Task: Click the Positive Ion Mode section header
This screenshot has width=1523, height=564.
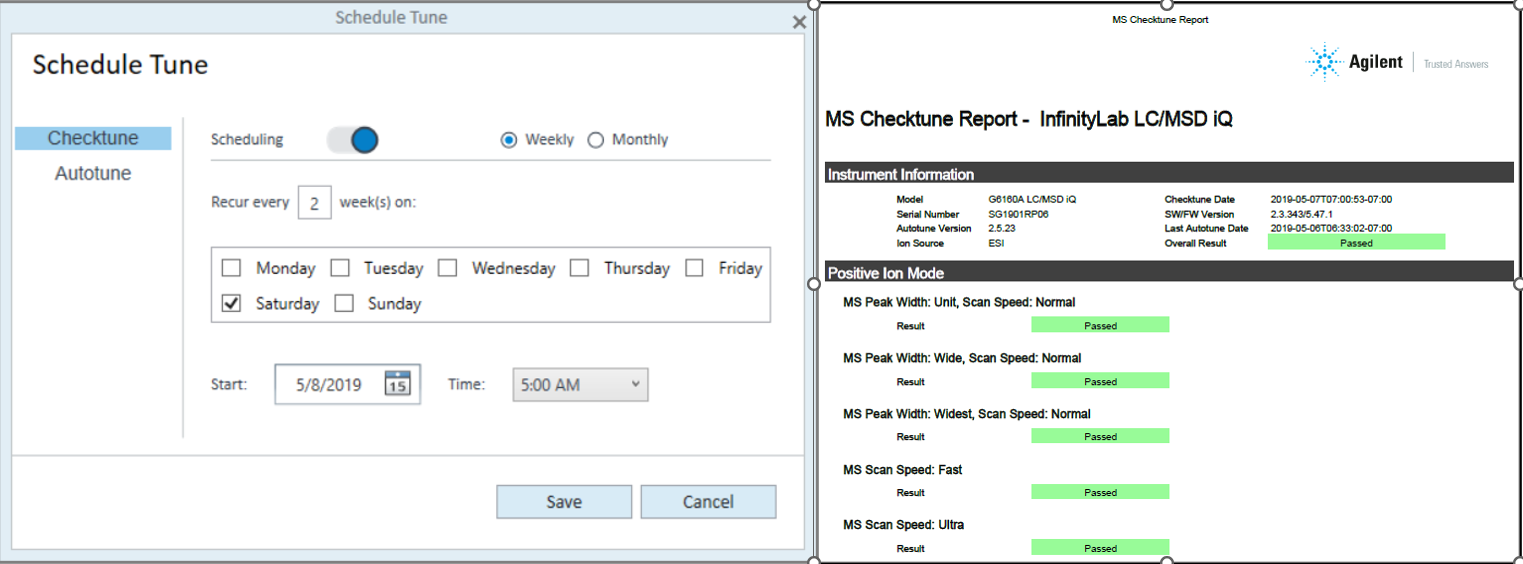Action: [x=1169, y=272]
